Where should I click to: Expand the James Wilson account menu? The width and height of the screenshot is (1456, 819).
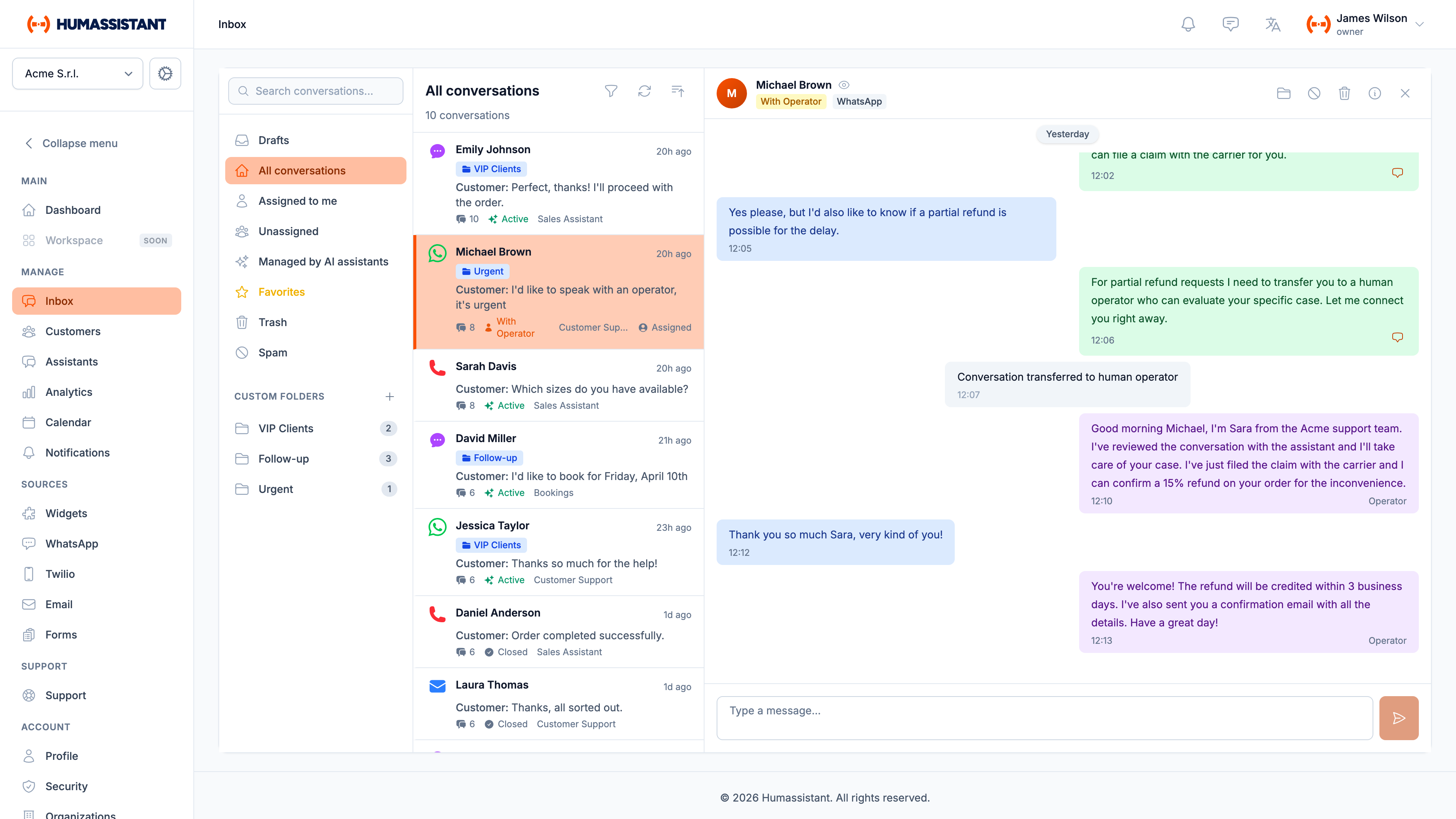pos(1419,24)
